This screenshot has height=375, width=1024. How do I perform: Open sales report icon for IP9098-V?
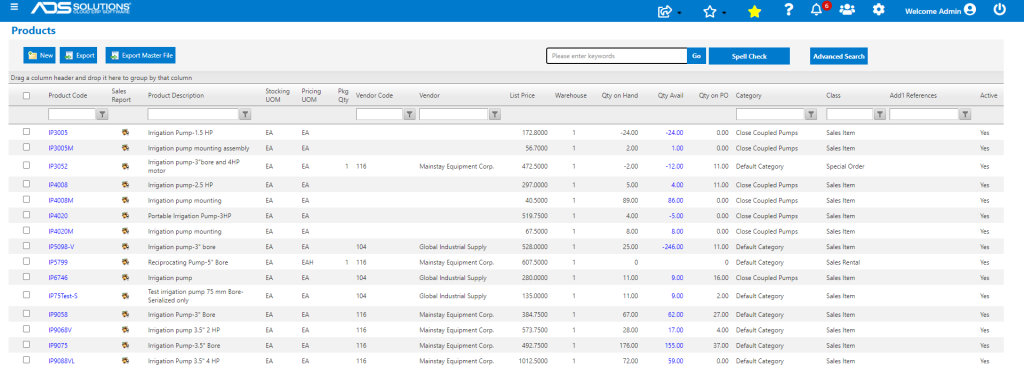[125, 246]
